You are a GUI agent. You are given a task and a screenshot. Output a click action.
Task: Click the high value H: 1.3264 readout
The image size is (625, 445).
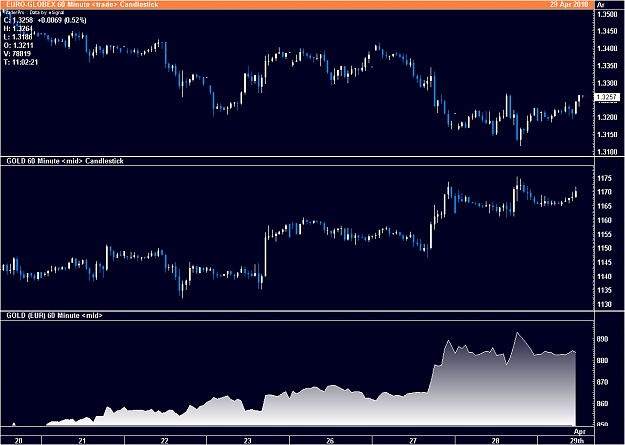18,28
